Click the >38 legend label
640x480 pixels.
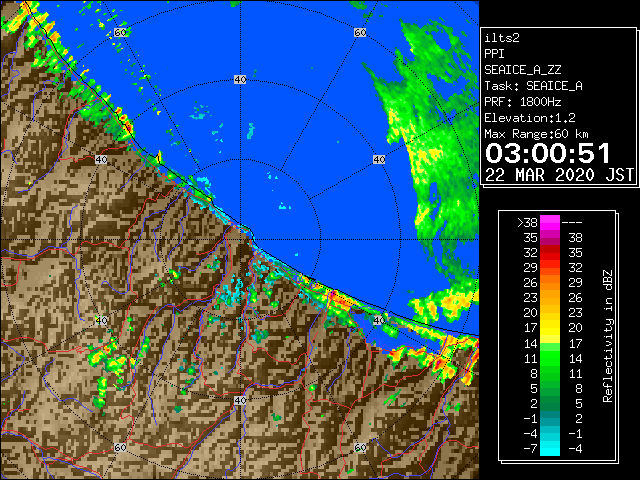(527, 223)
